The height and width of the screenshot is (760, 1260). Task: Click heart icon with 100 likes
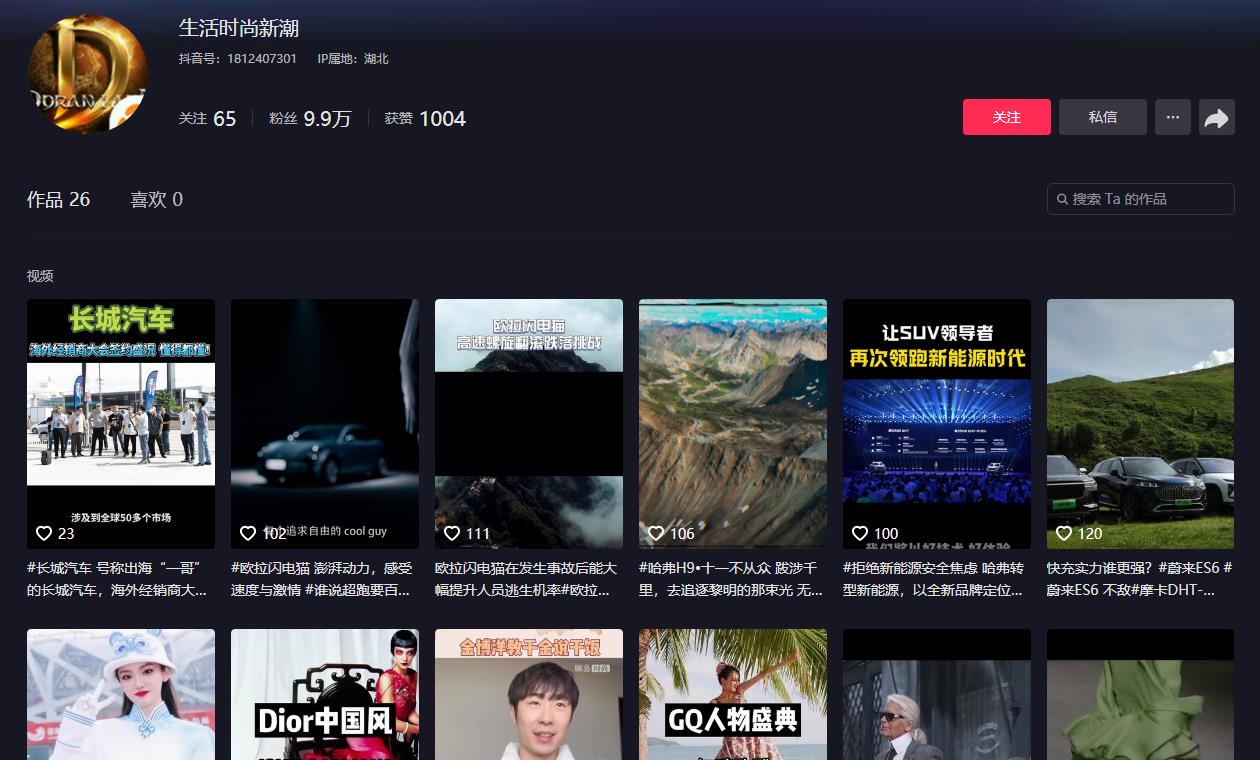860,533
